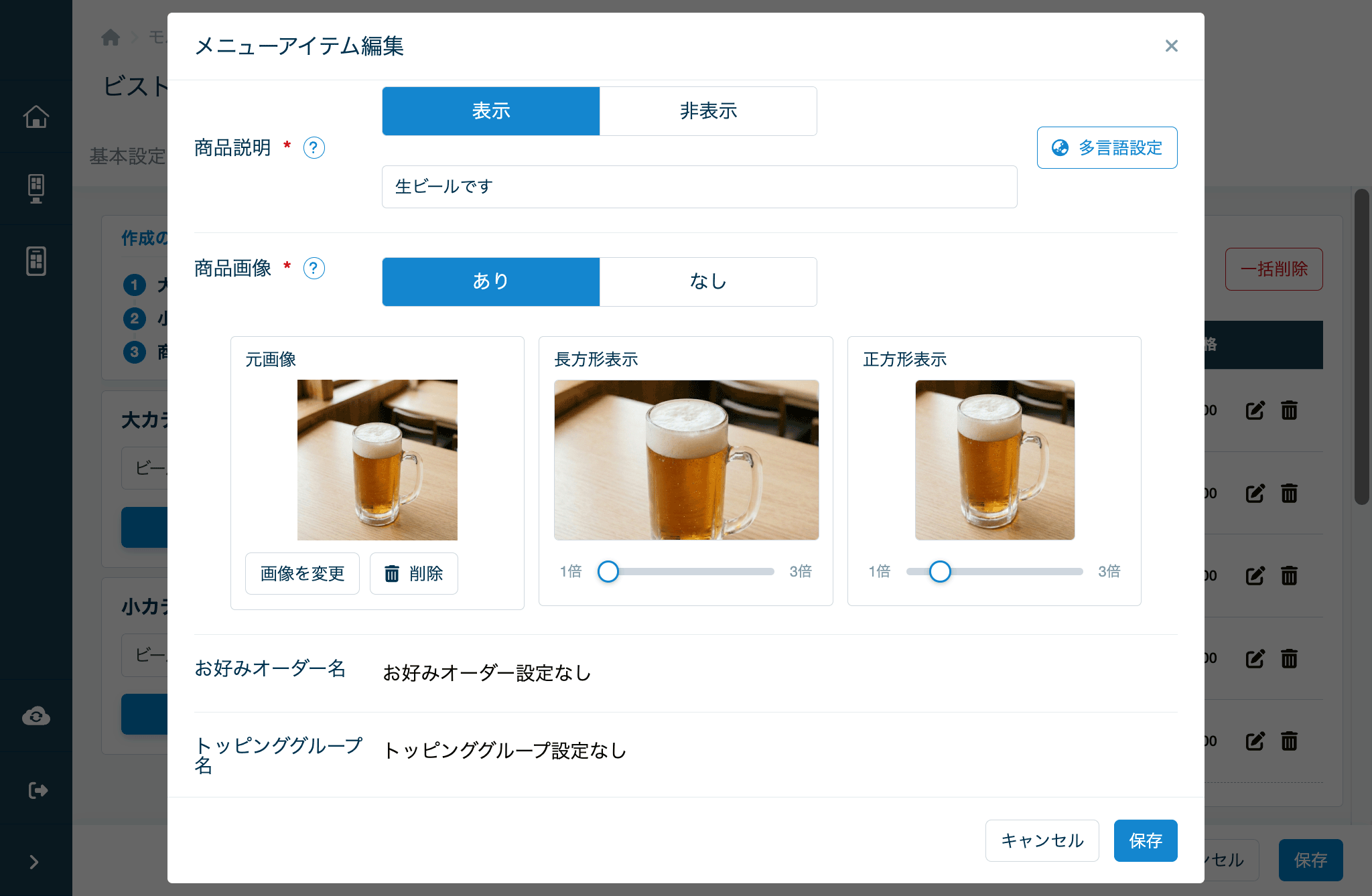Screen dimensions: 1372x896
Task: Set product image to なし
Action: point(708,282)
